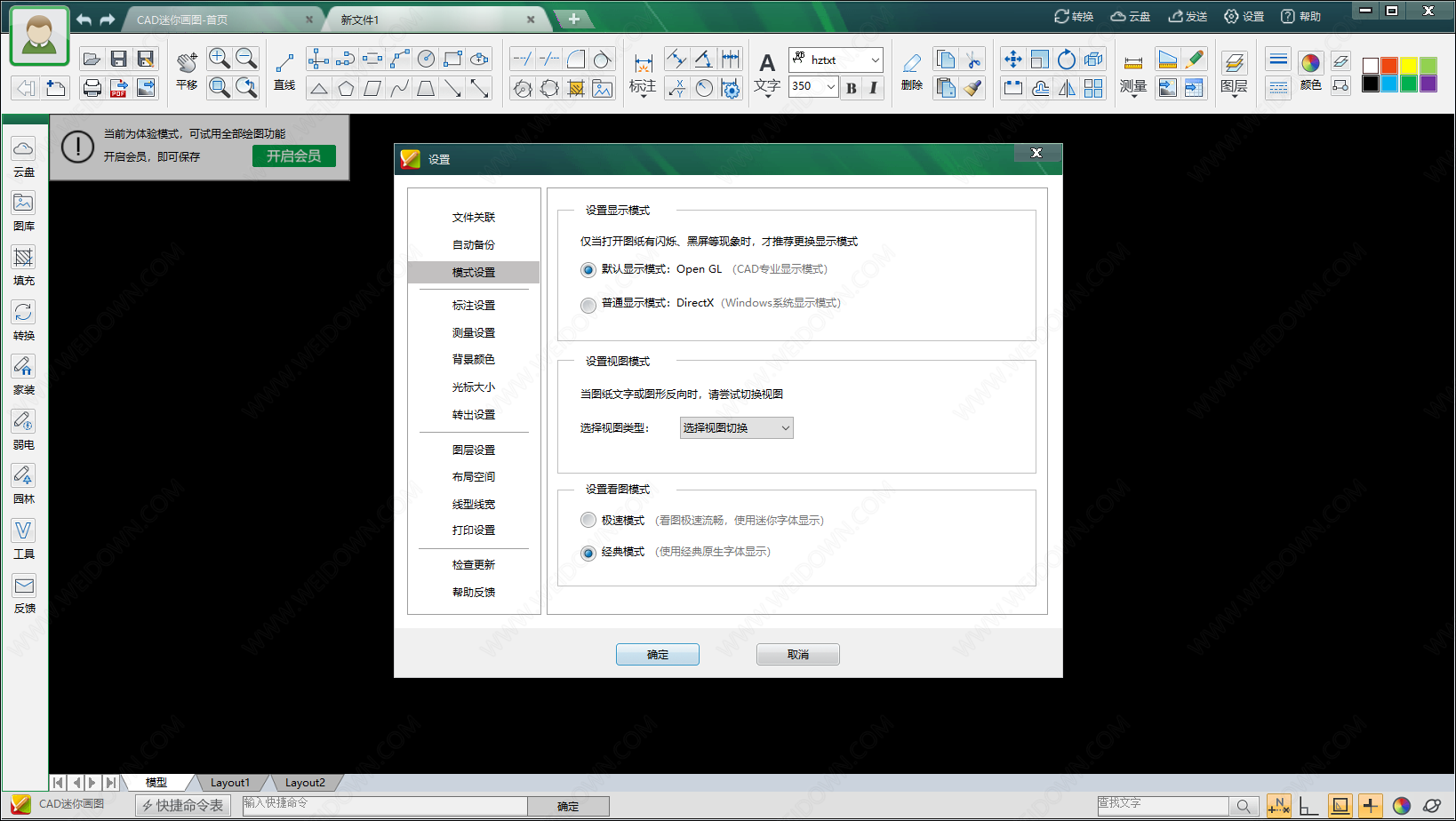
Task: Open file association (文件关联) settings
Action: coord(474,218)
